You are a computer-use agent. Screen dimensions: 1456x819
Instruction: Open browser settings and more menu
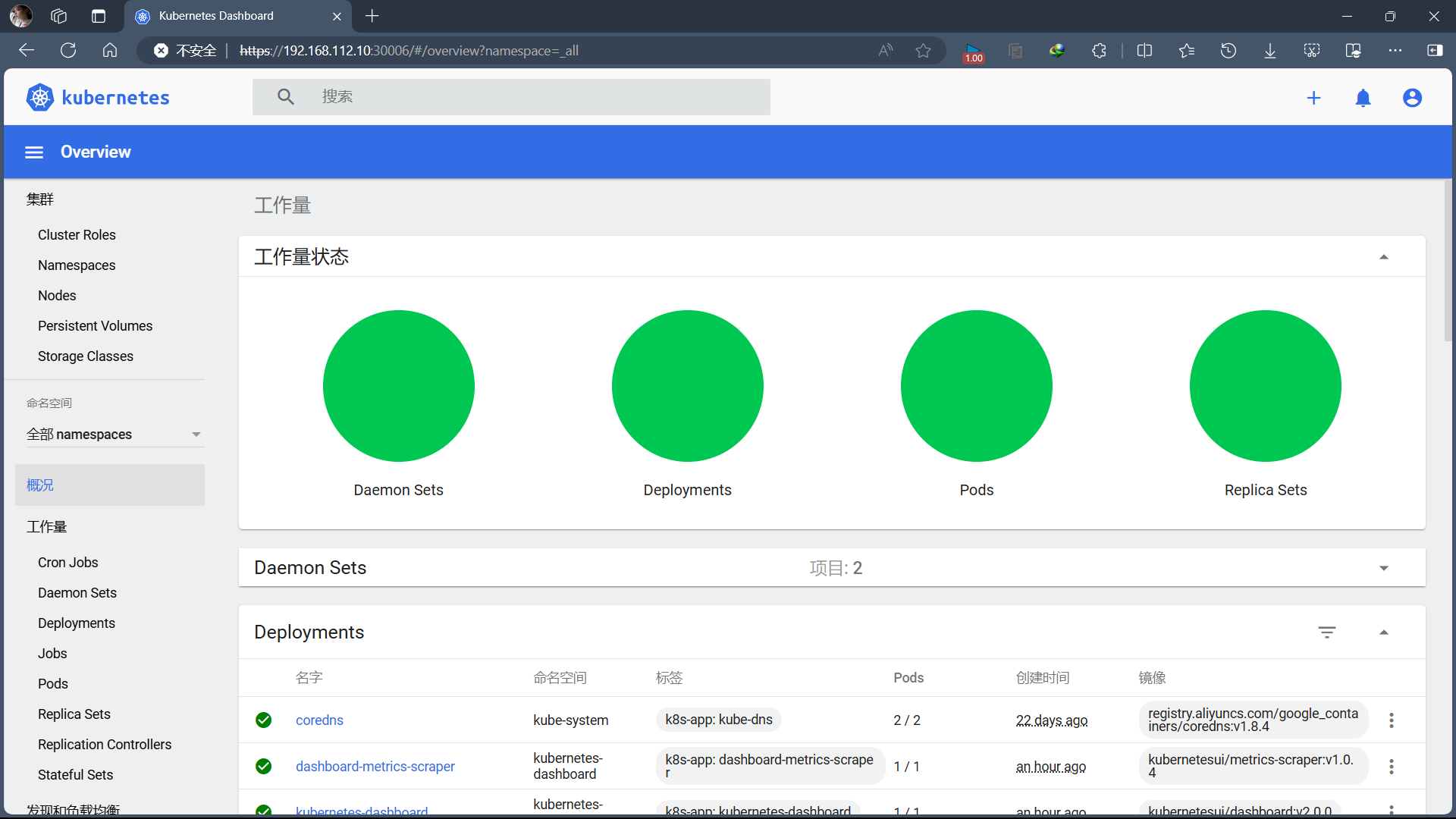1395,51
